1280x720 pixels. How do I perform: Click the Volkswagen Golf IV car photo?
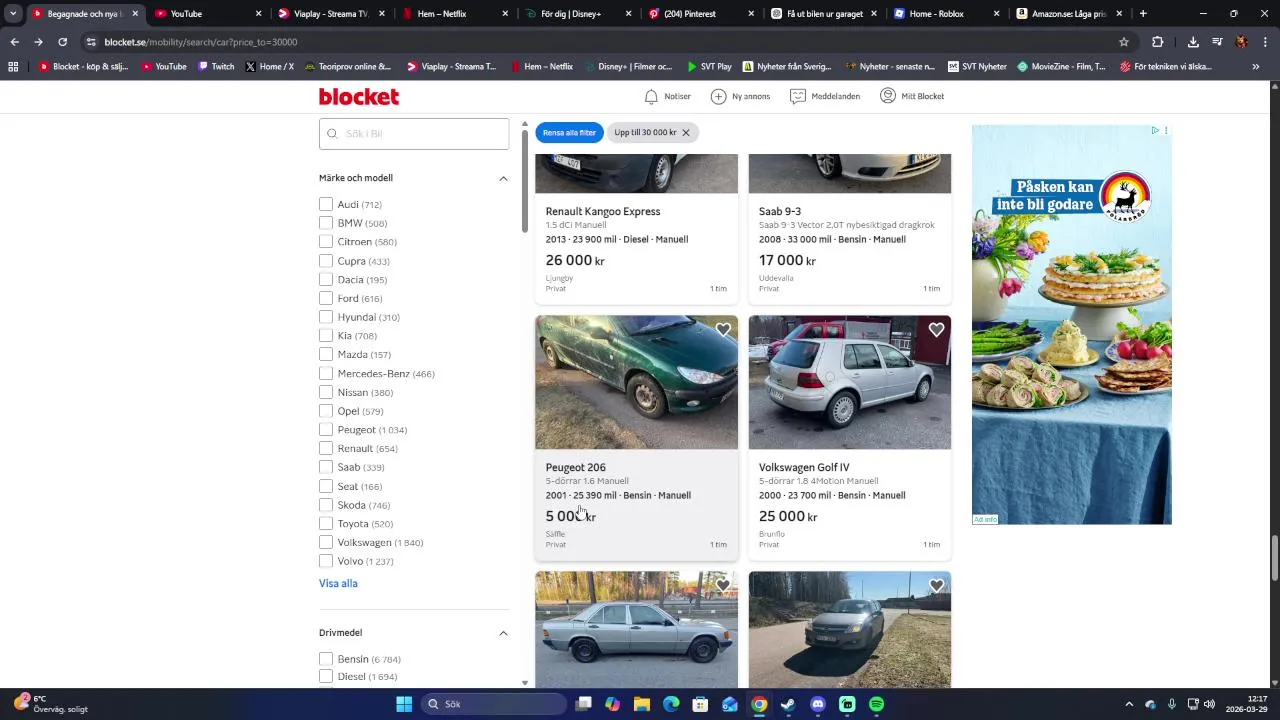tap(850, 383)
